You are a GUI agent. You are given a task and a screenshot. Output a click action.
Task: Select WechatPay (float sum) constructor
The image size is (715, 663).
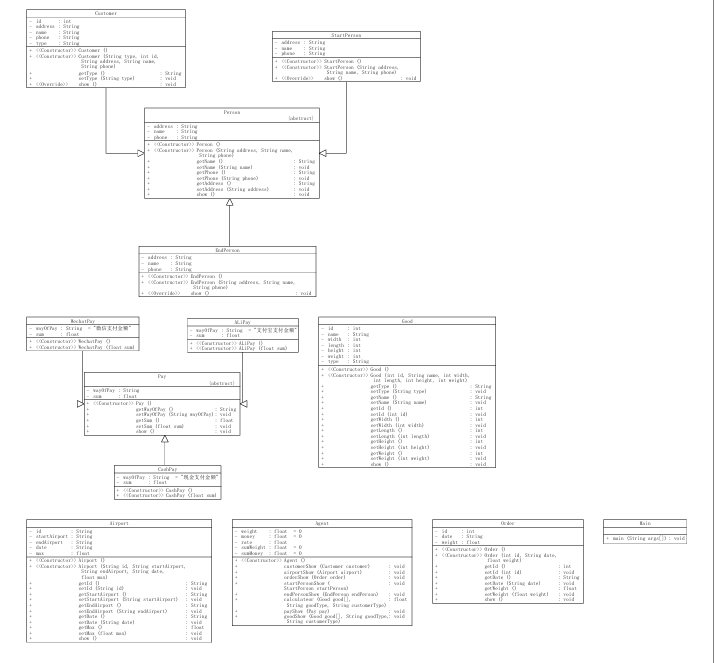[82, 347]
